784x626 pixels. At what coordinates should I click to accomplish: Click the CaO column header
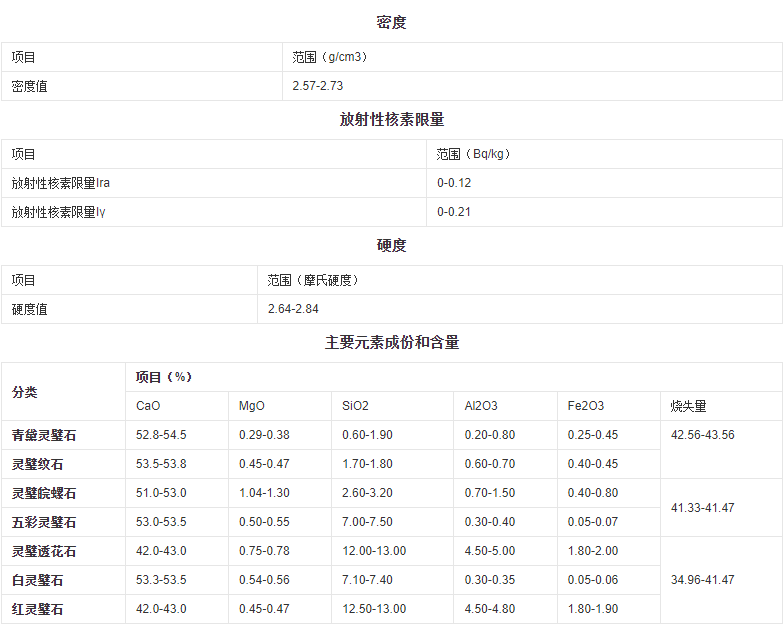click(x=148, y=406)
